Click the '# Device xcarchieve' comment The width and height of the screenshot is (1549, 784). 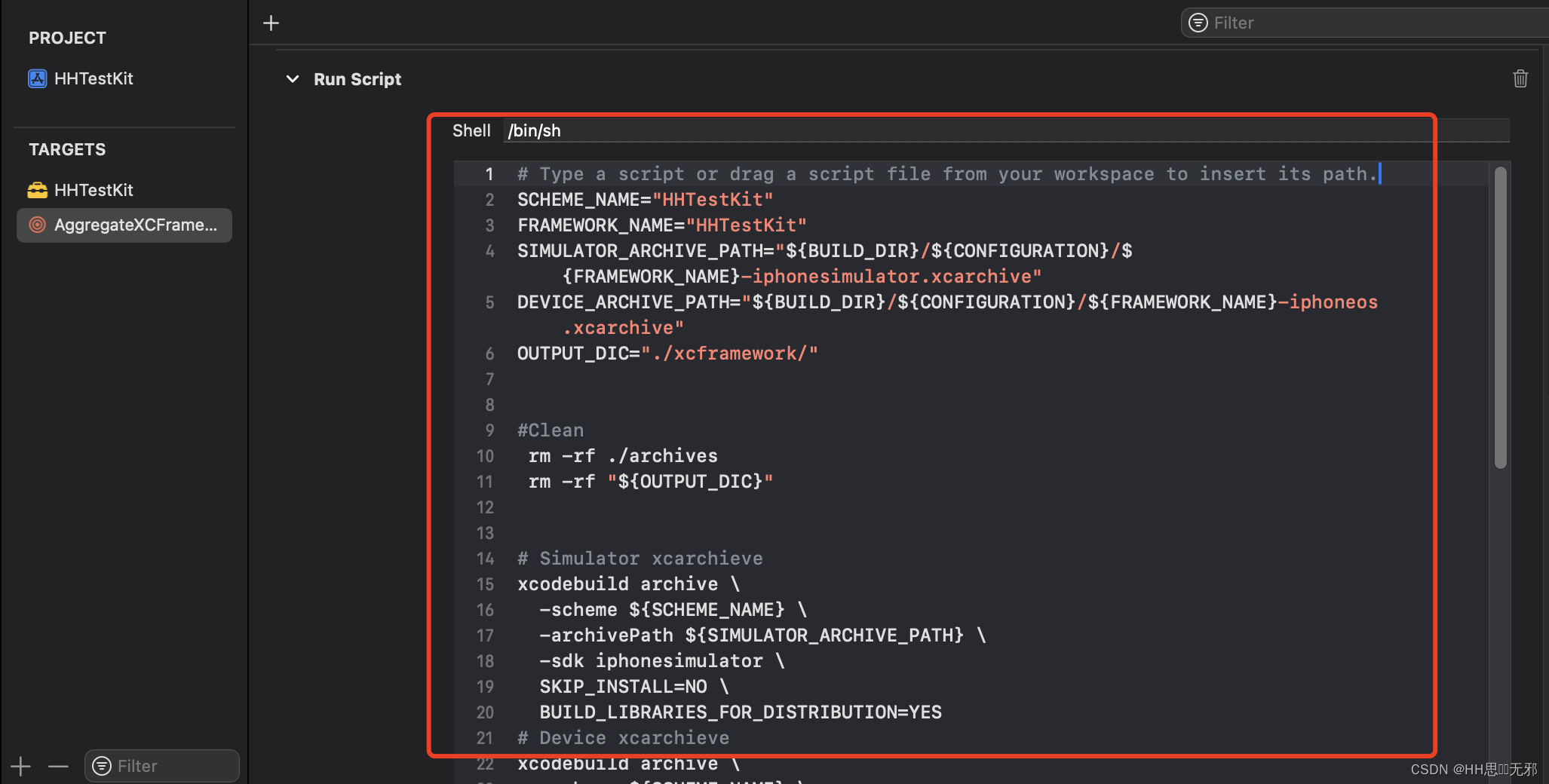click(623, 738)
